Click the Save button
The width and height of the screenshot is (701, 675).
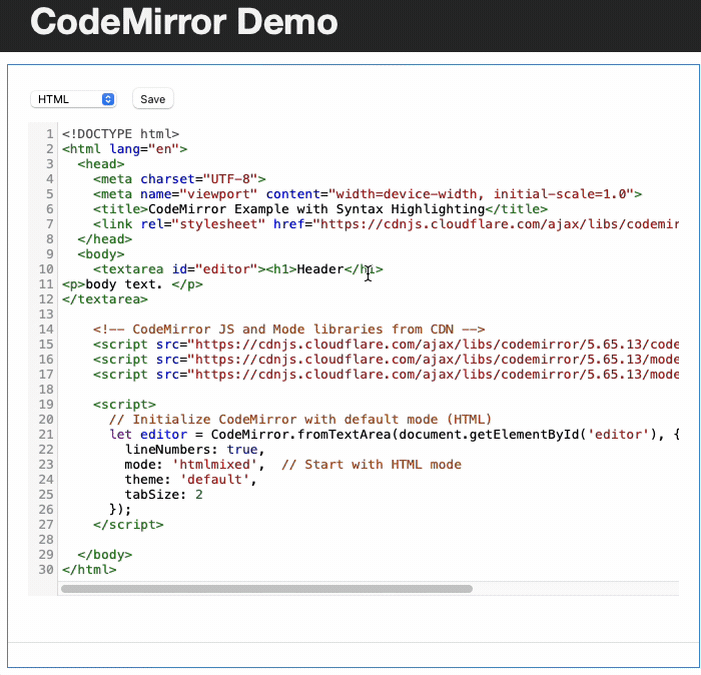(x=153, y=99)
